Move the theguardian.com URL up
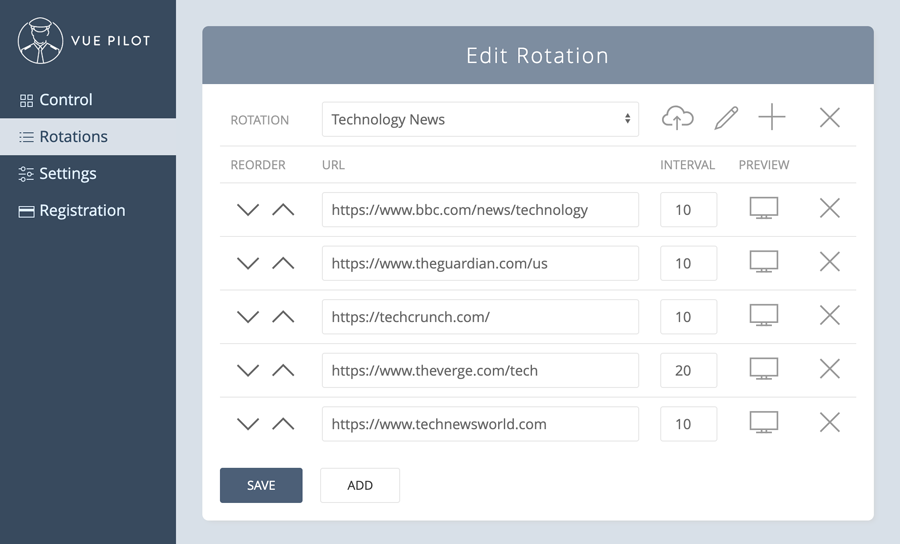The height and width of the screenshot is (544, 900). (283, 263)
